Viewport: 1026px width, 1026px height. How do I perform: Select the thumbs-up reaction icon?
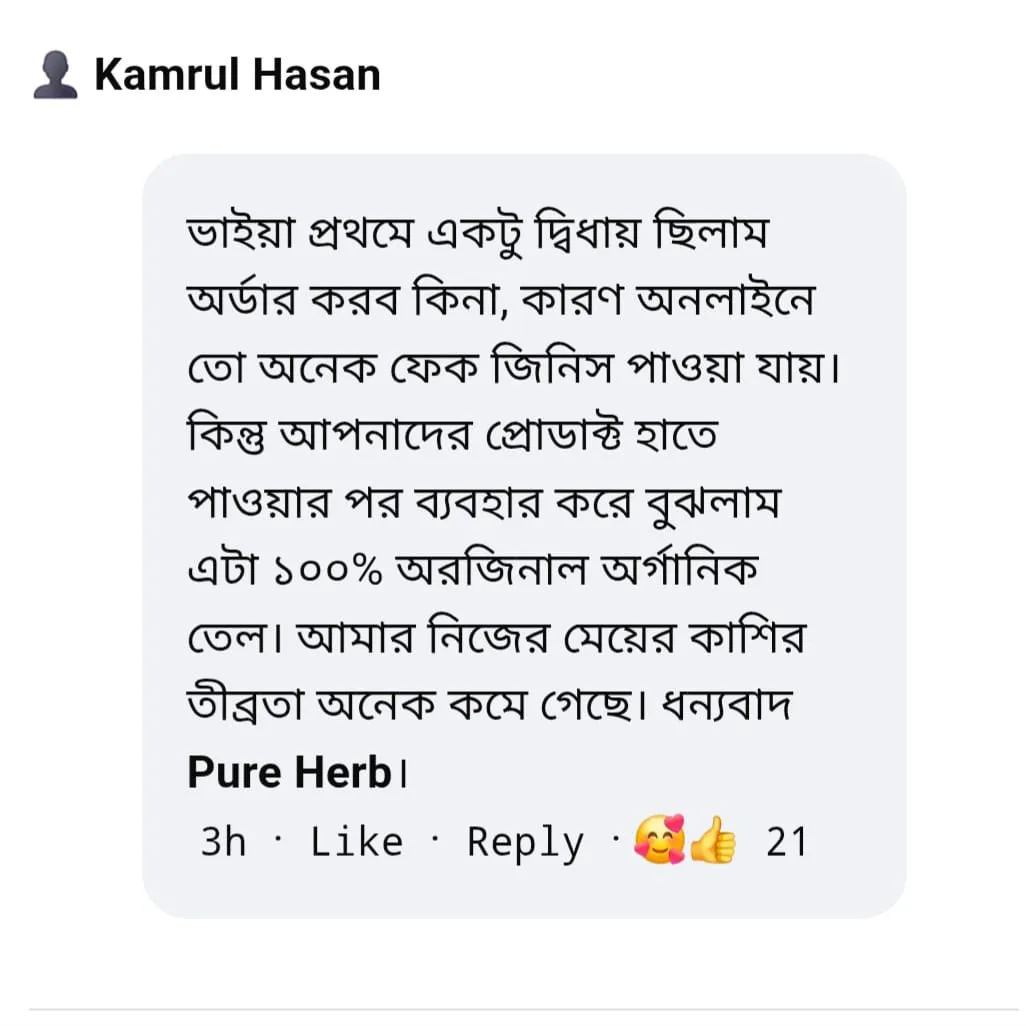pyautogui.click(x=713, y=840)
